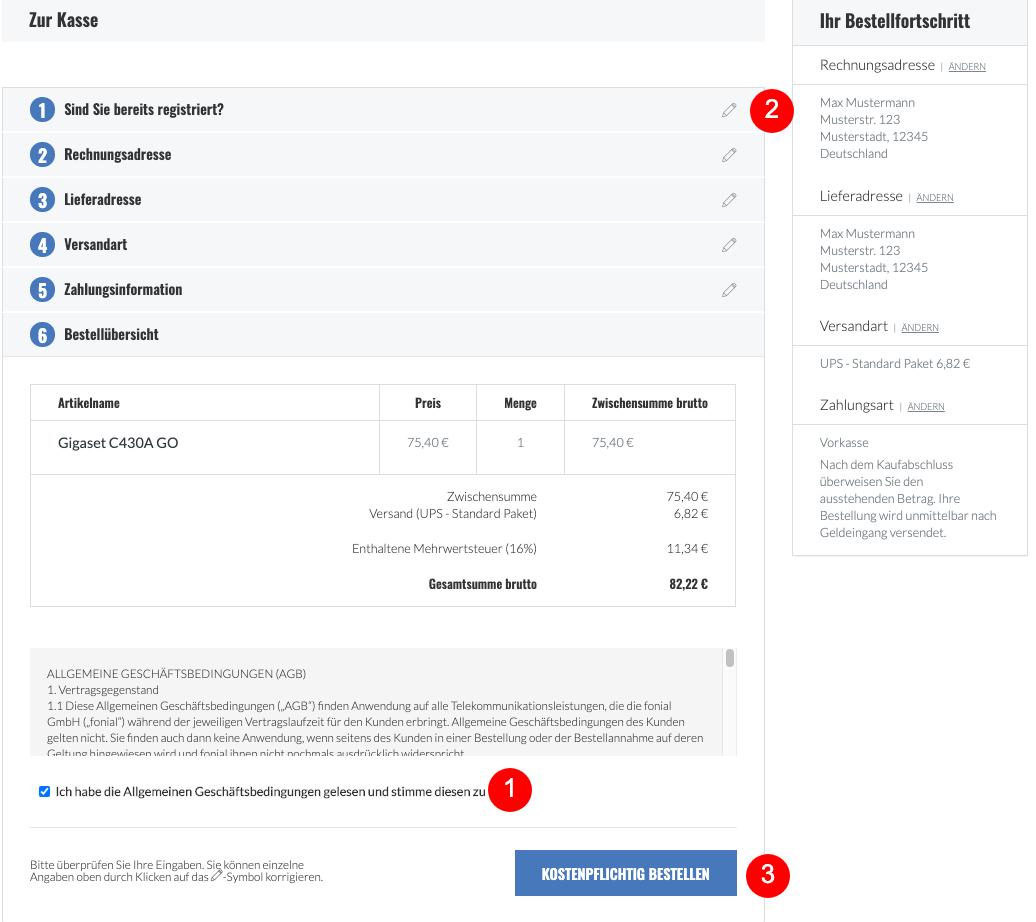Edit Rechnungsadresse step via pencil icon

[x=729, y=155]
